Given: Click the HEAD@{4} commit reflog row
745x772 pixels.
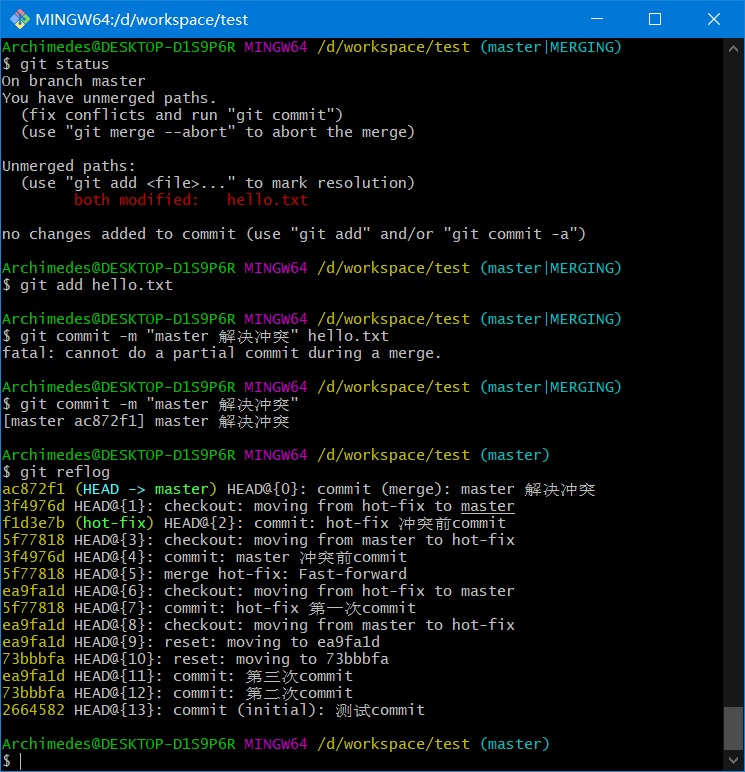Looking at the screenshot, I should 205,557.
